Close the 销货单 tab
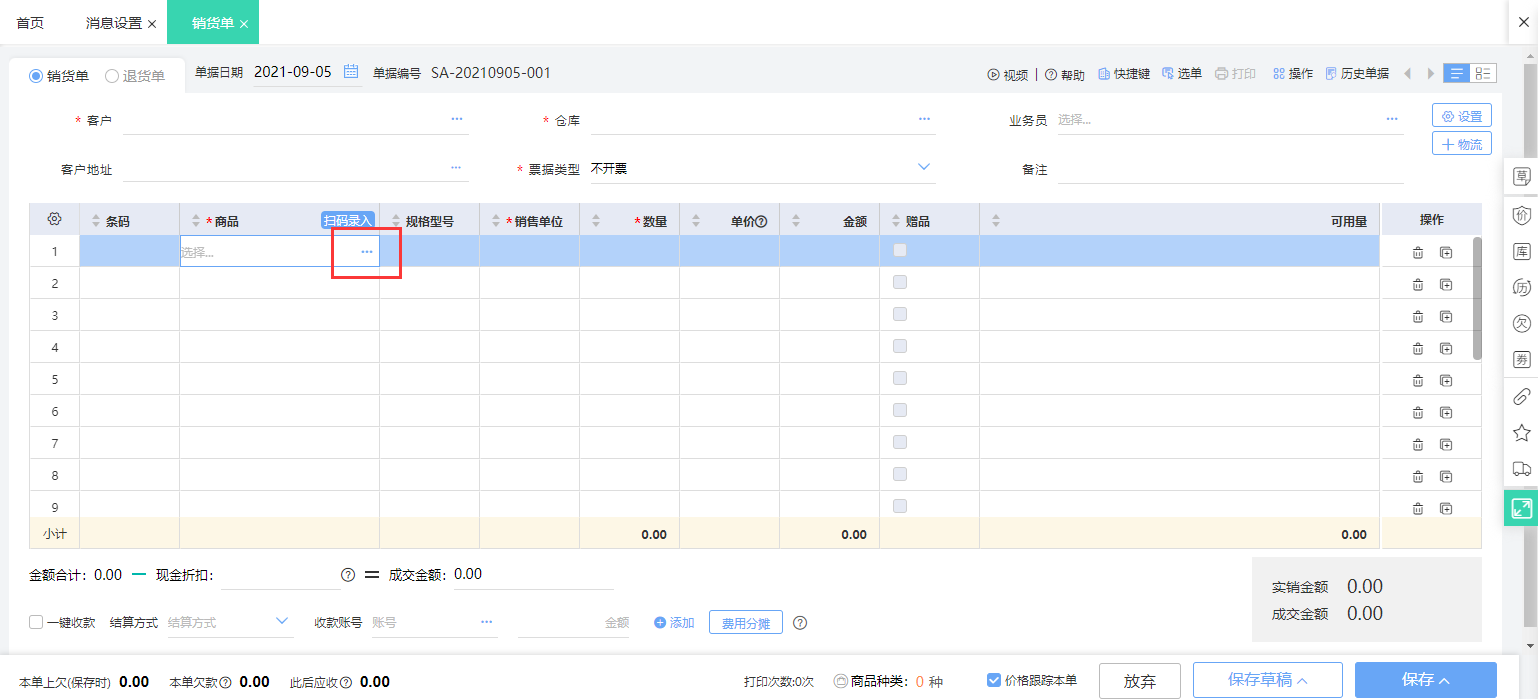This screenshot has height=699, width=1538. [x=244, y=23]
